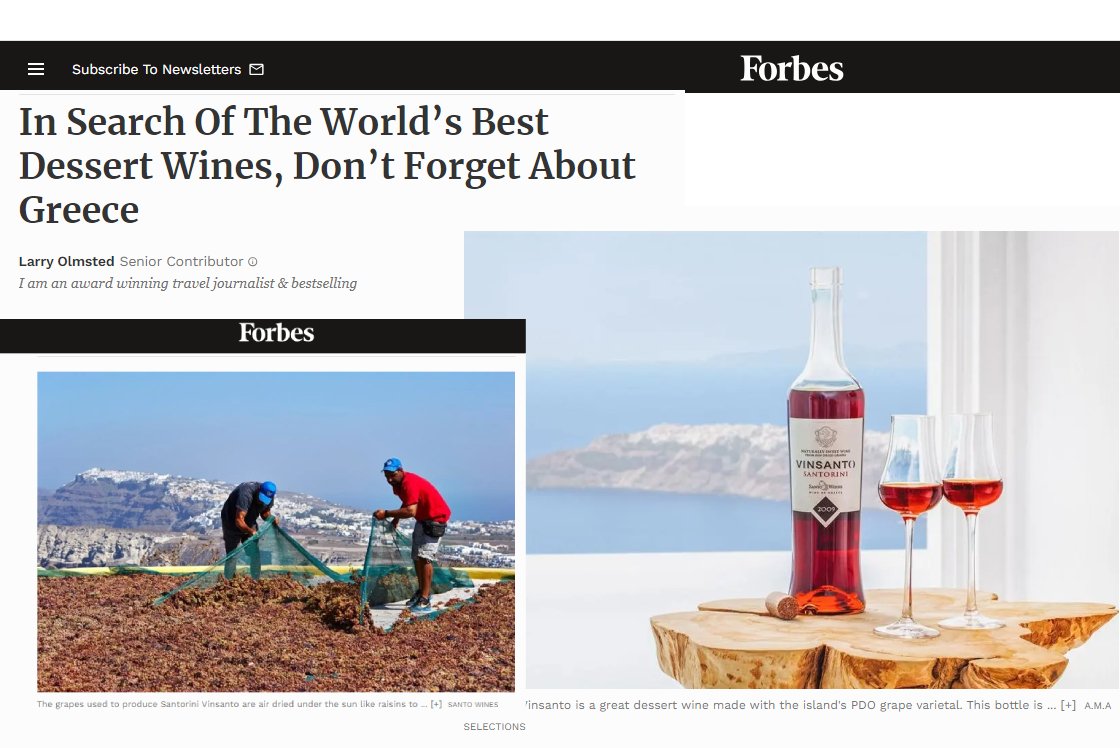Click the article headline about dessert wines
This screenshot has height=748, width=1120.
[x=327, y=165]
